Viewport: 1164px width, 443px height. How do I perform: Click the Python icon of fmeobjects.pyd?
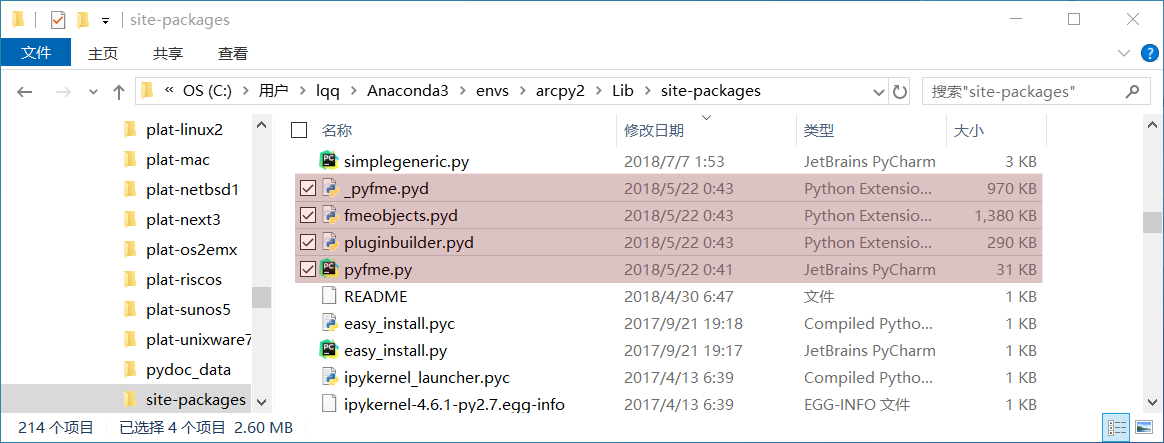pyautogui.click(x=330, y=216)
